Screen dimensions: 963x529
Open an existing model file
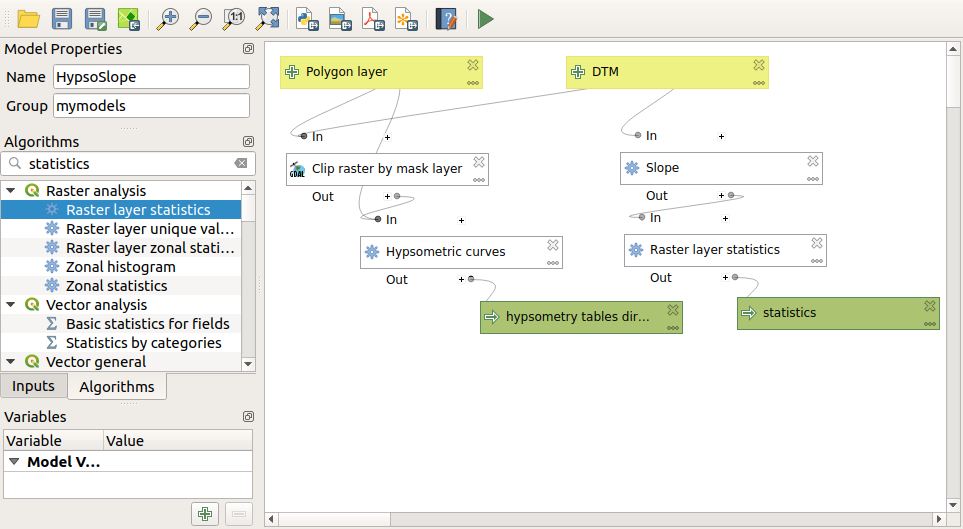[x=28, y=18]
